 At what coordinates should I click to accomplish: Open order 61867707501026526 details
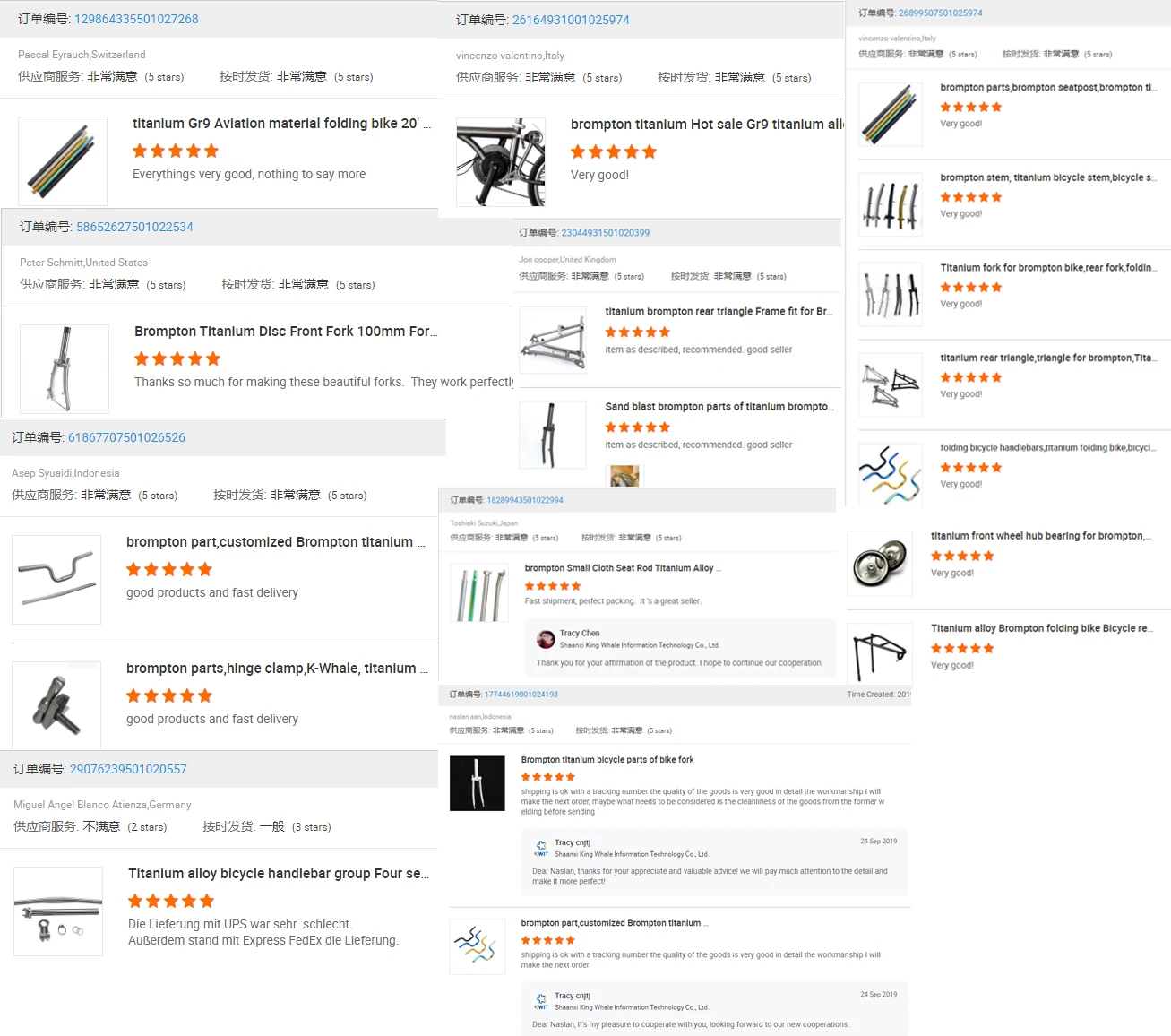pyautogui.click(x=126, y=437)
